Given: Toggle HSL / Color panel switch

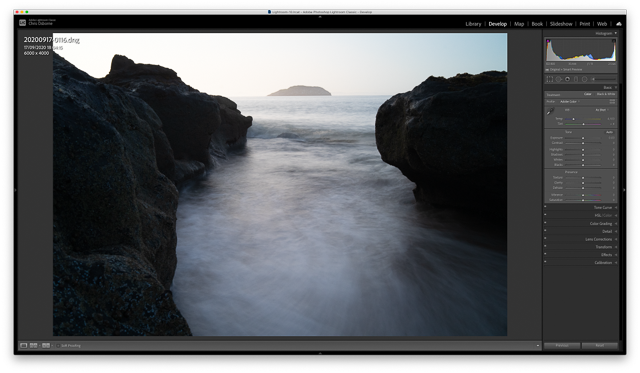Looking at the screenshot, I should coord(545,215).
